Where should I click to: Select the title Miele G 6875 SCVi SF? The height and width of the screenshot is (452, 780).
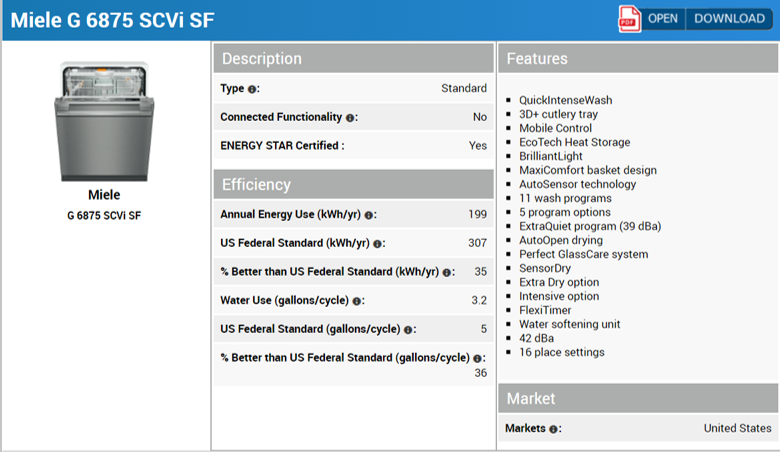tap(112, 20)
